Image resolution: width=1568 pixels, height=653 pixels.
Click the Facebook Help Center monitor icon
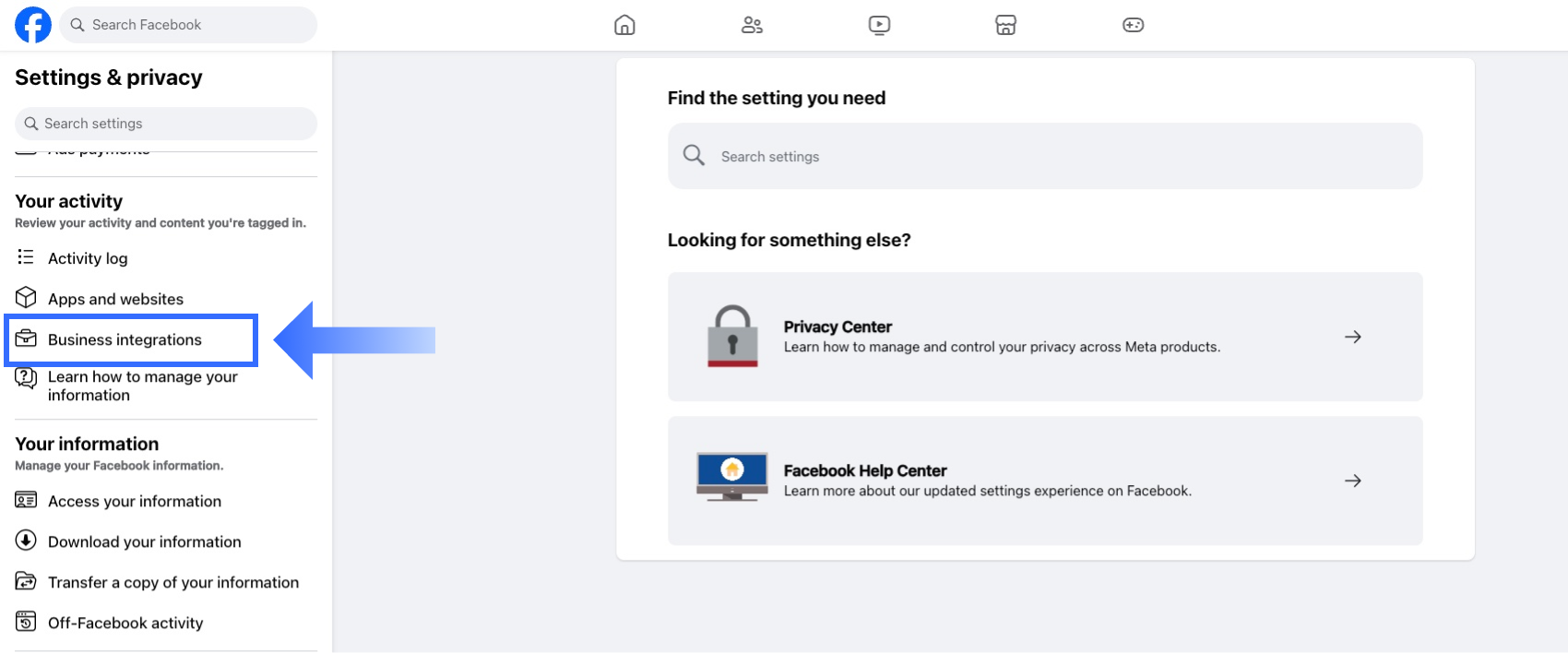coord(732,477)
